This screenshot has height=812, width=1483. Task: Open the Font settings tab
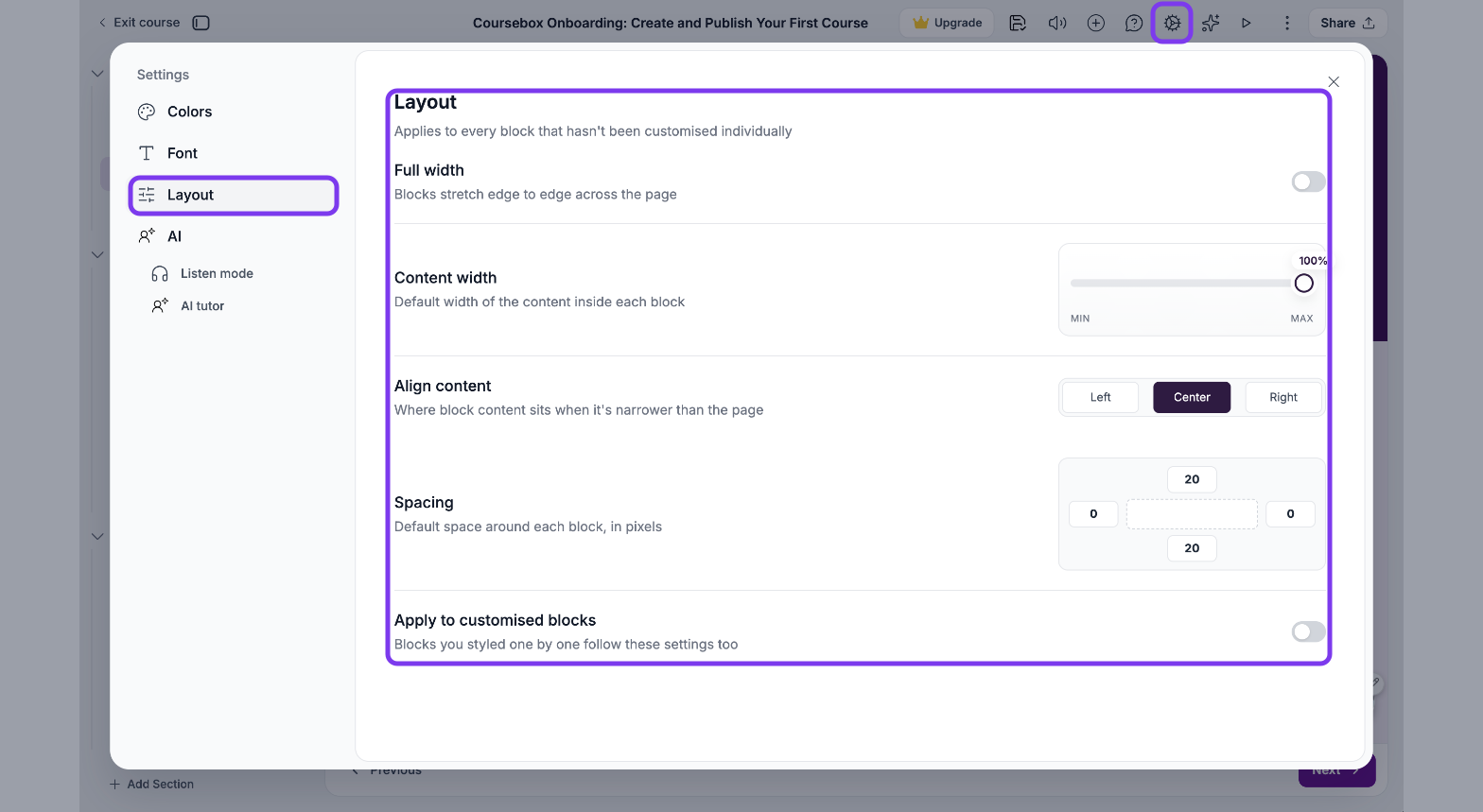(233, 153)
